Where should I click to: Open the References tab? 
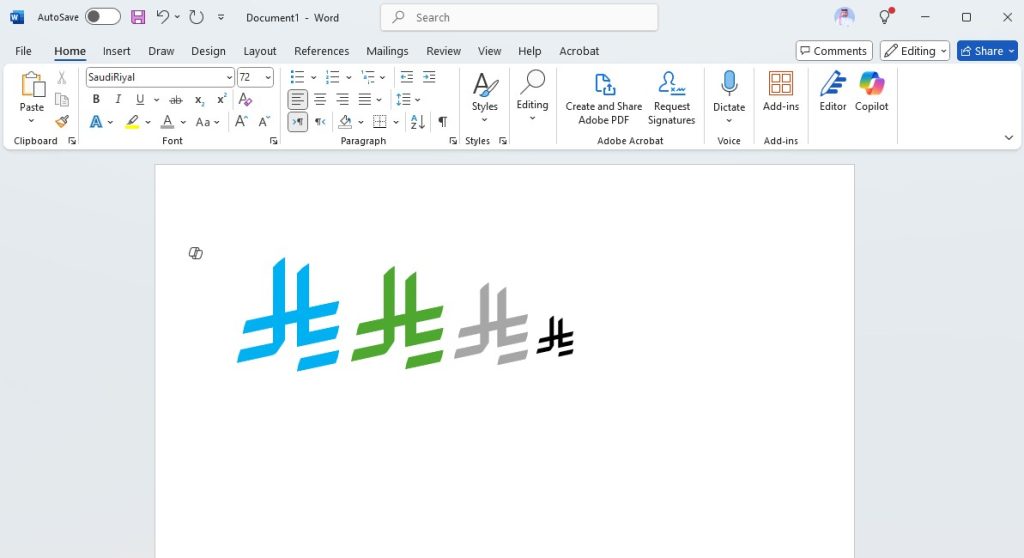click(321, 51)
